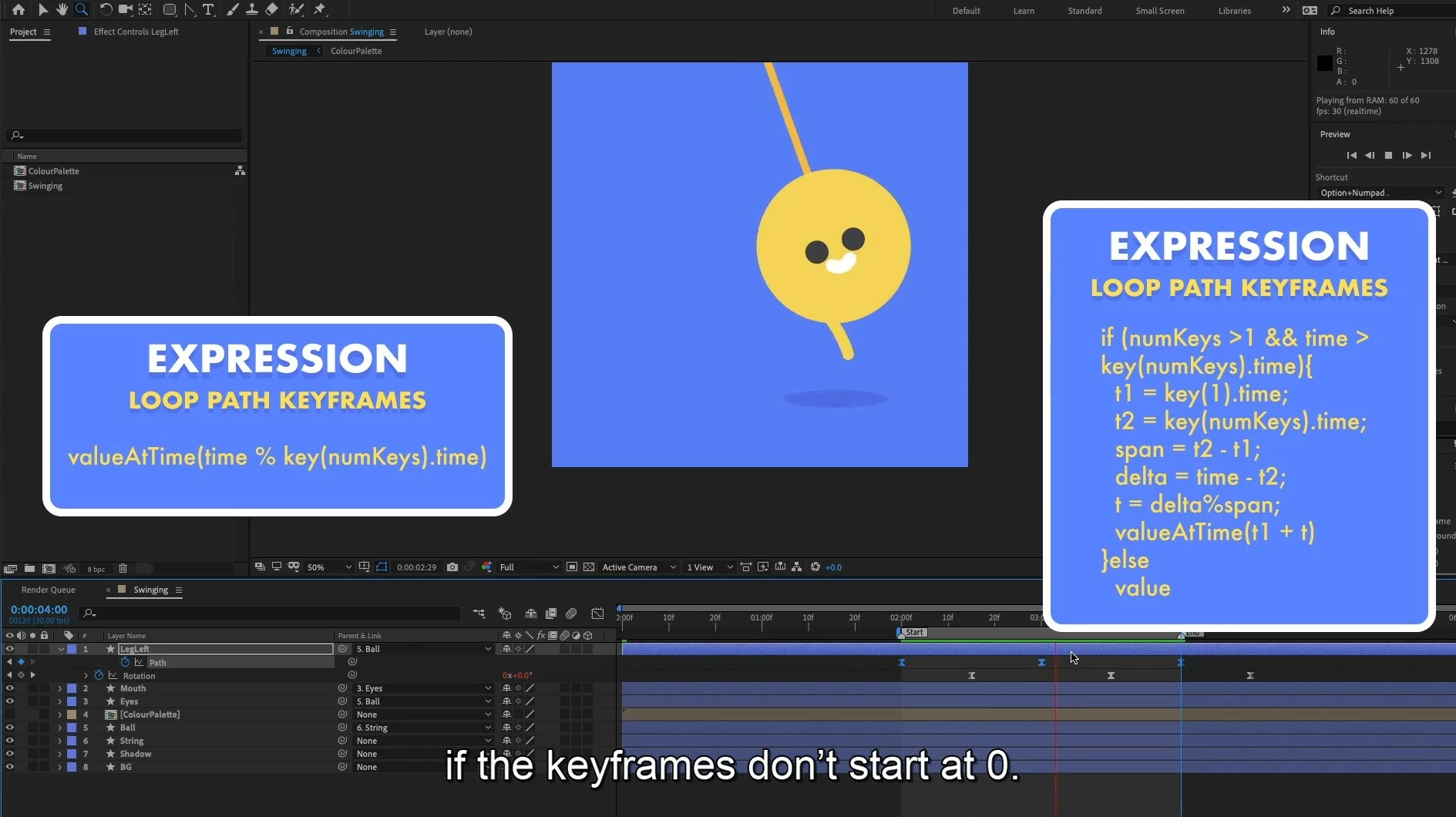Select the Rounded Rectangle shape tool
The width and height of the screenshot is (1456, 817).
click(170, 10)
